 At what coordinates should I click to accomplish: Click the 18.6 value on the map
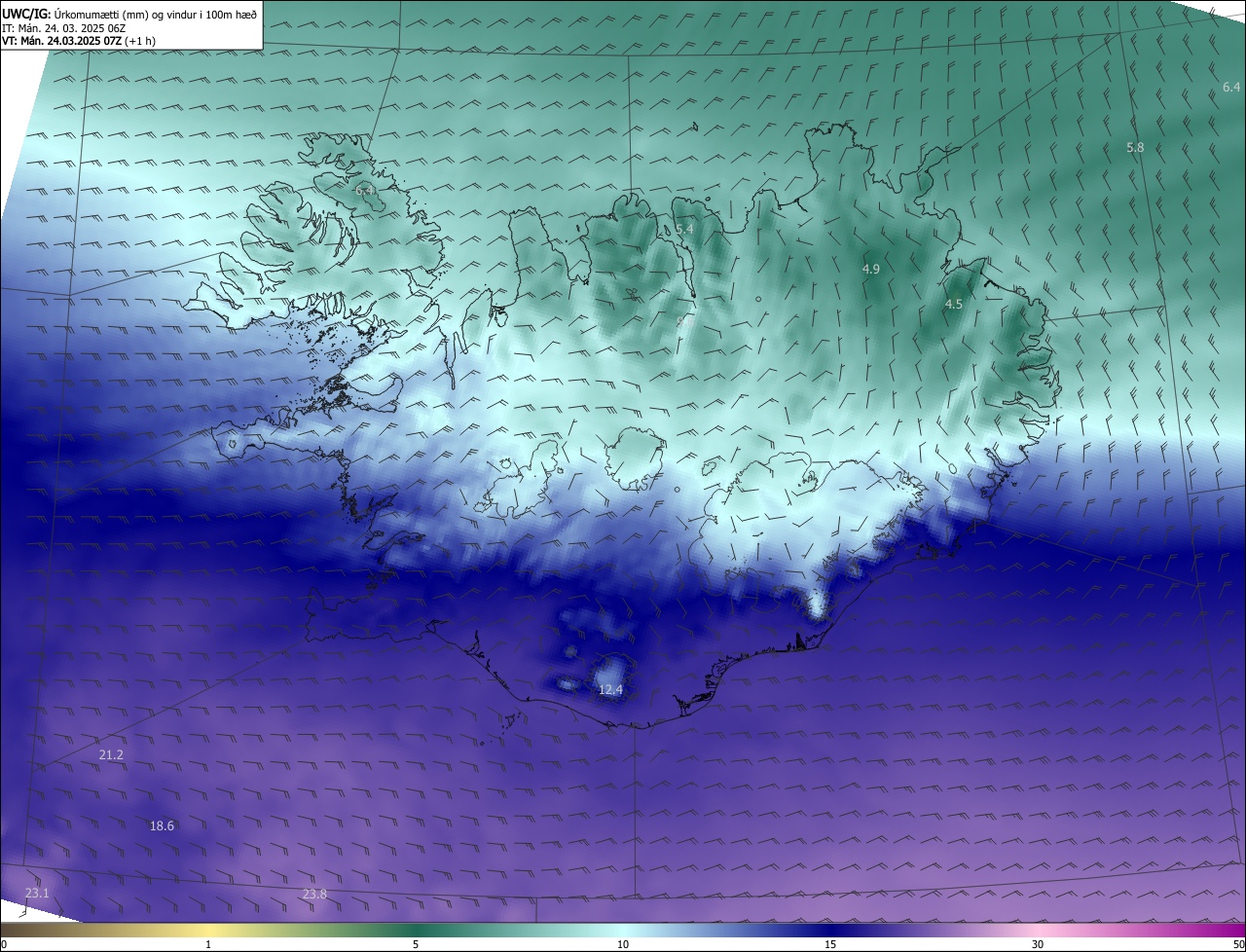click(x=162, y=825)
